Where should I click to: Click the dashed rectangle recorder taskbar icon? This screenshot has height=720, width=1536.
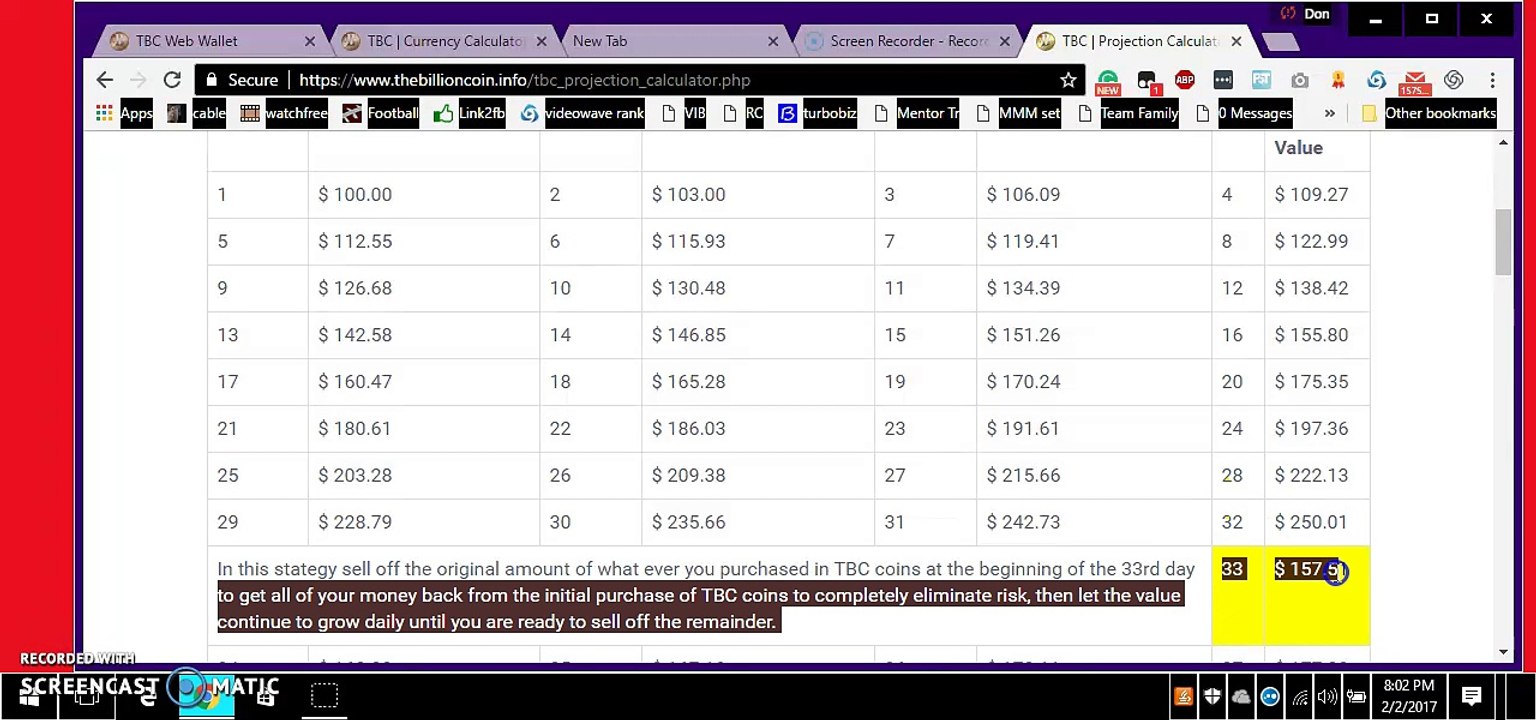(324, 696)
